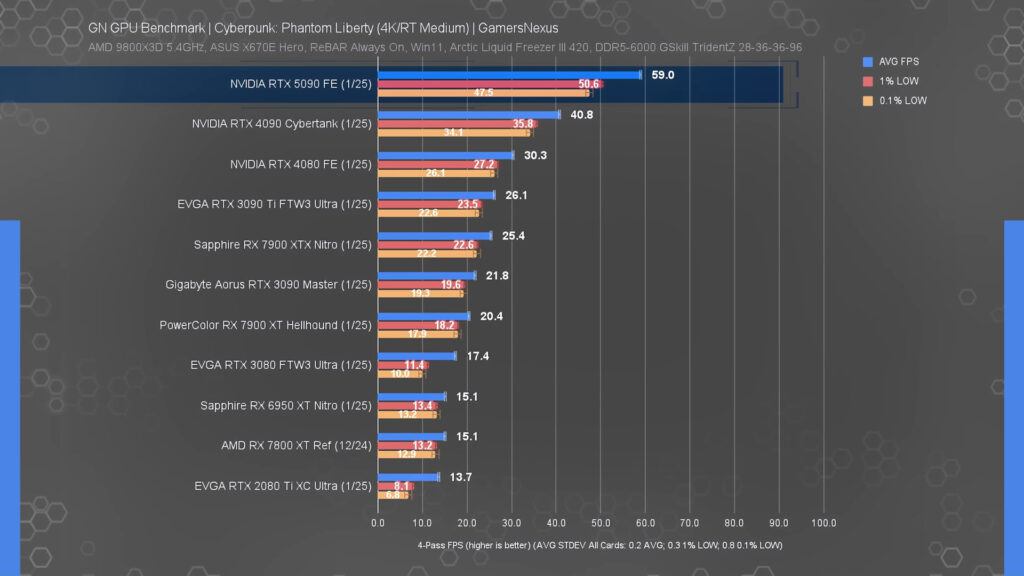Select the AVG FPS legend label
The image size is (1024, 576).
[x=899, y=61]
